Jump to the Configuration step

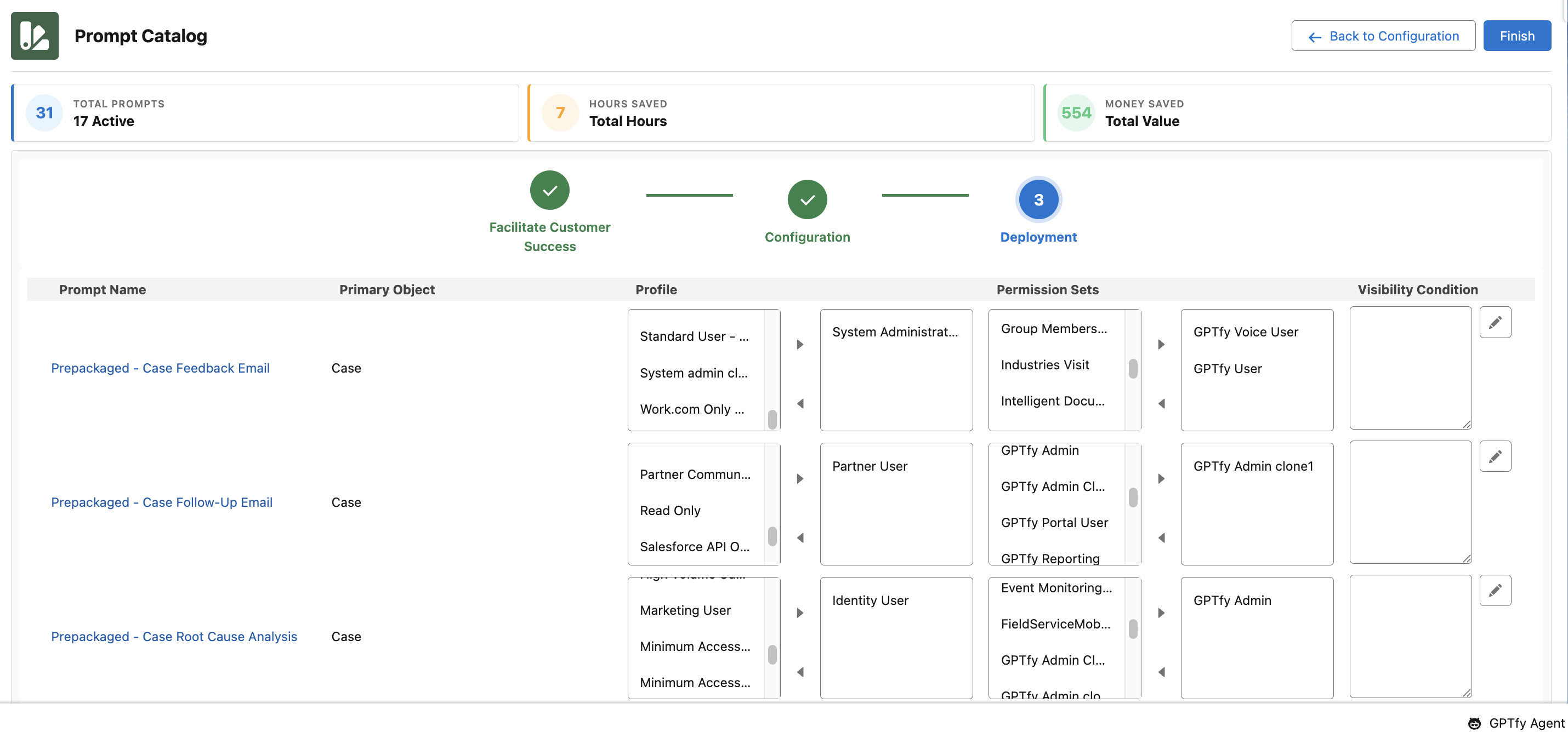(806, 199)
